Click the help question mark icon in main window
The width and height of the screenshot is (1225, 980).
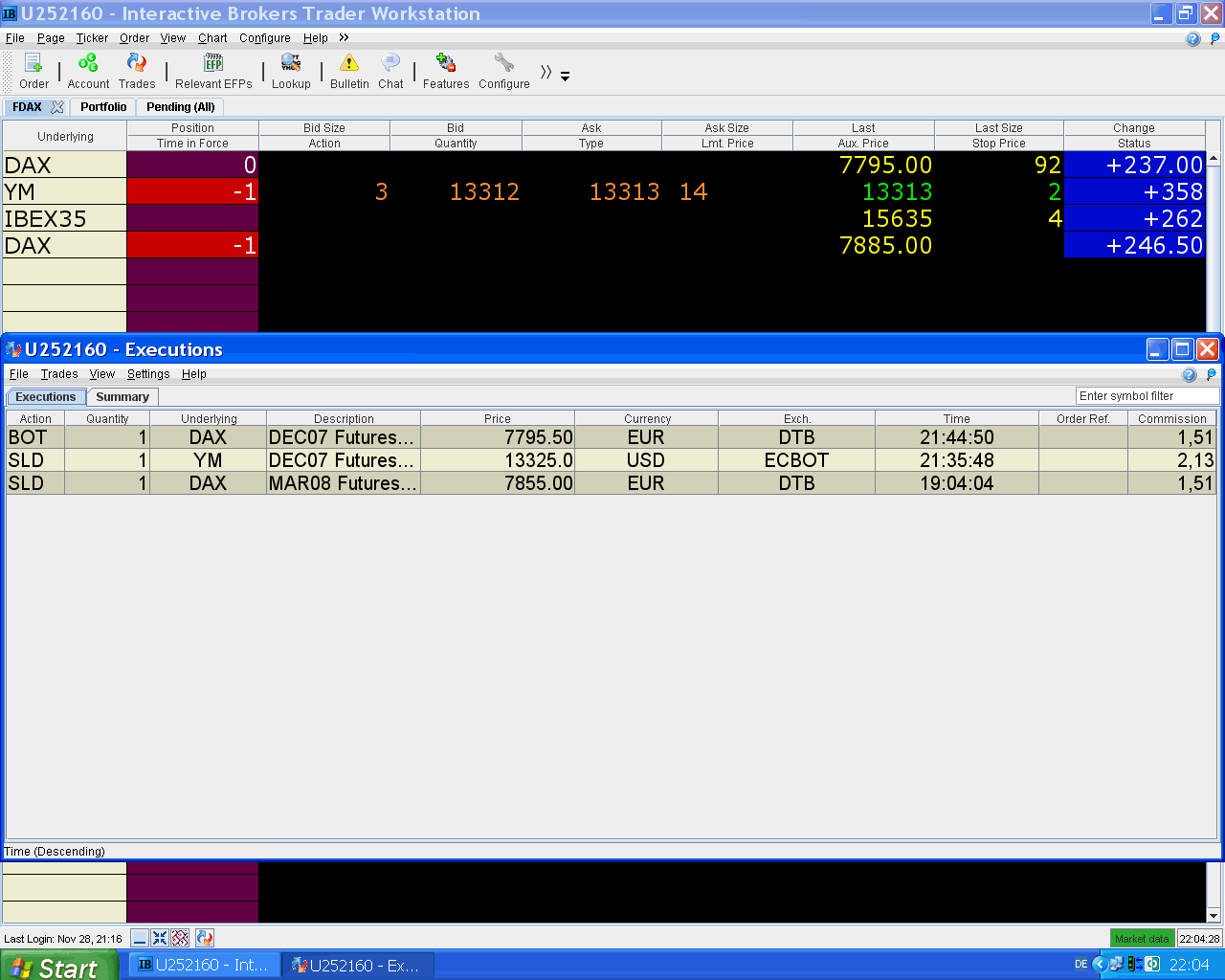1193,39
